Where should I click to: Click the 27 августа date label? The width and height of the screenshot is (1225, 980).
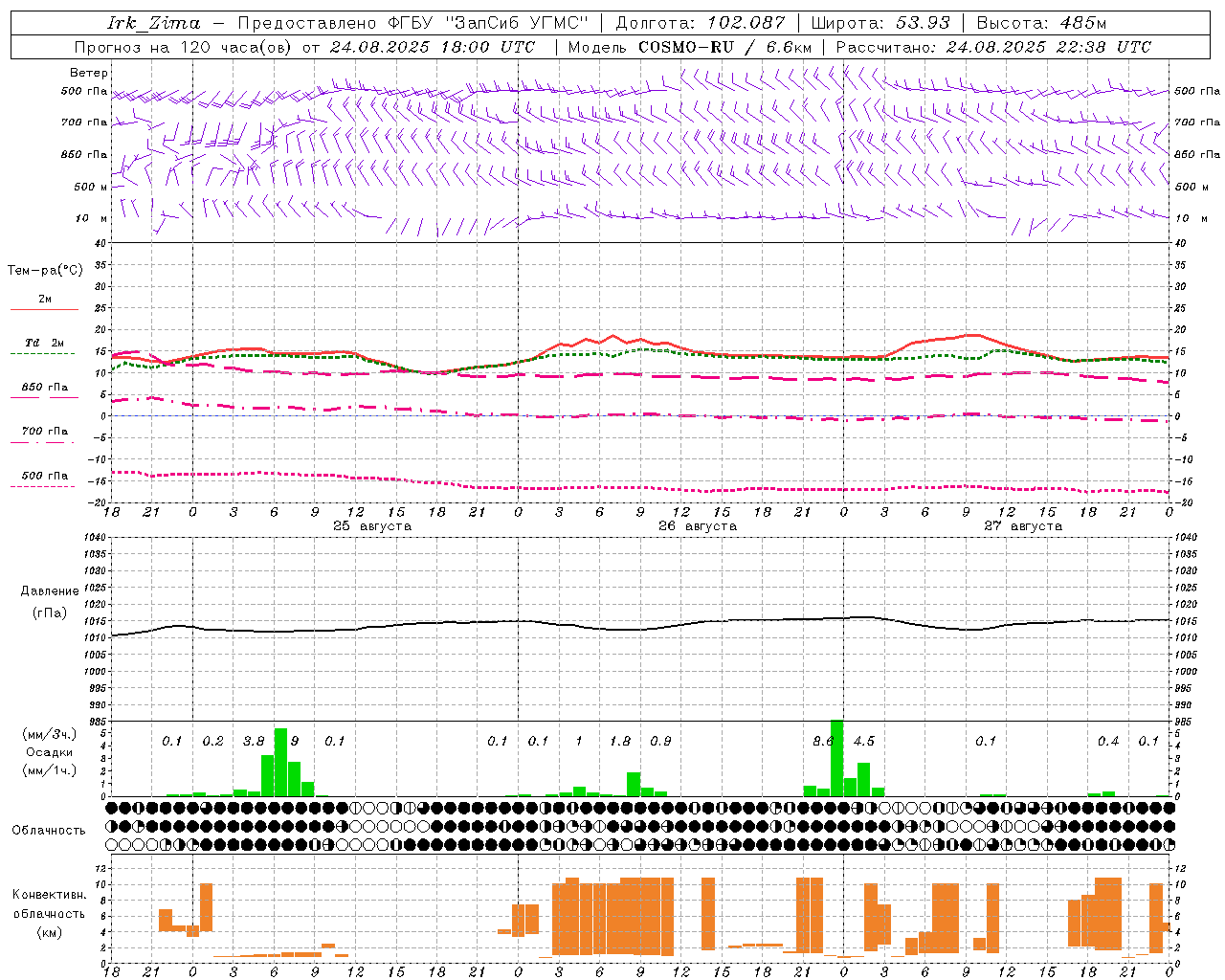pyautogui.click(x=1023, y=526)
